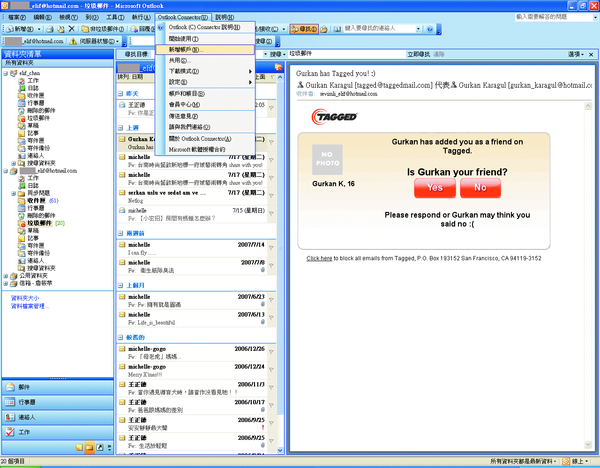Click the 資料檔案管理 link
Viewport: 600px width, 468px height.
coord(29,306)
